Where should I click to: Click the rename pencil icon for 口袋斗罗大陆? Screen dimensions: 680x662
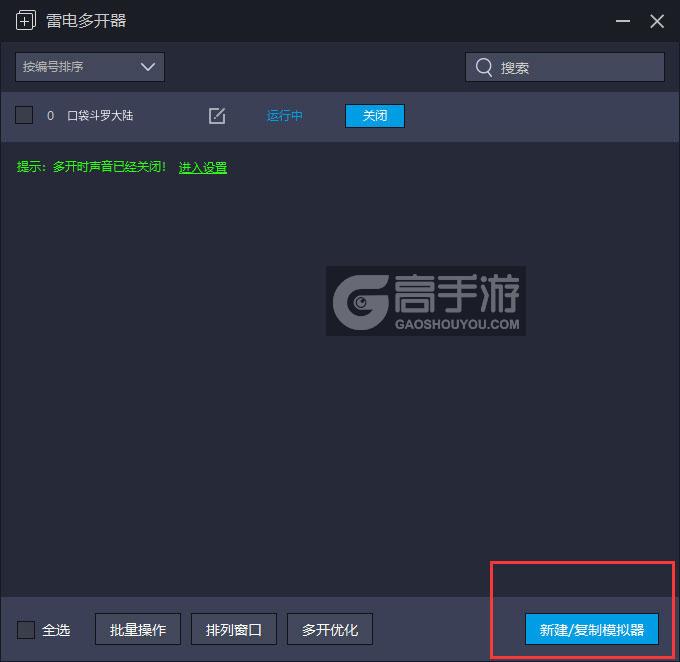[x=217, y=116]
